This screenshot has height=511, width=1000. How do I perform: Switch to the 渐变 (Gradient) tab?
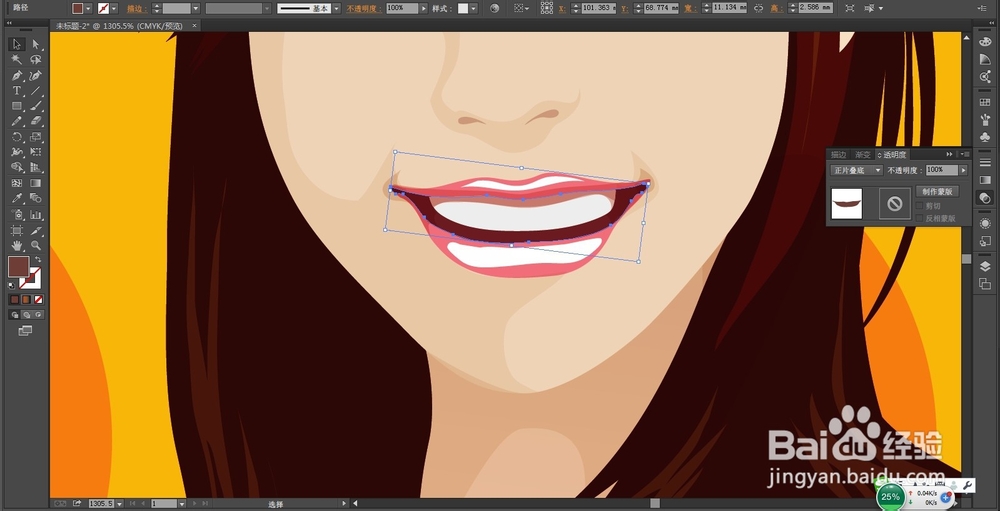coord(864,155)
